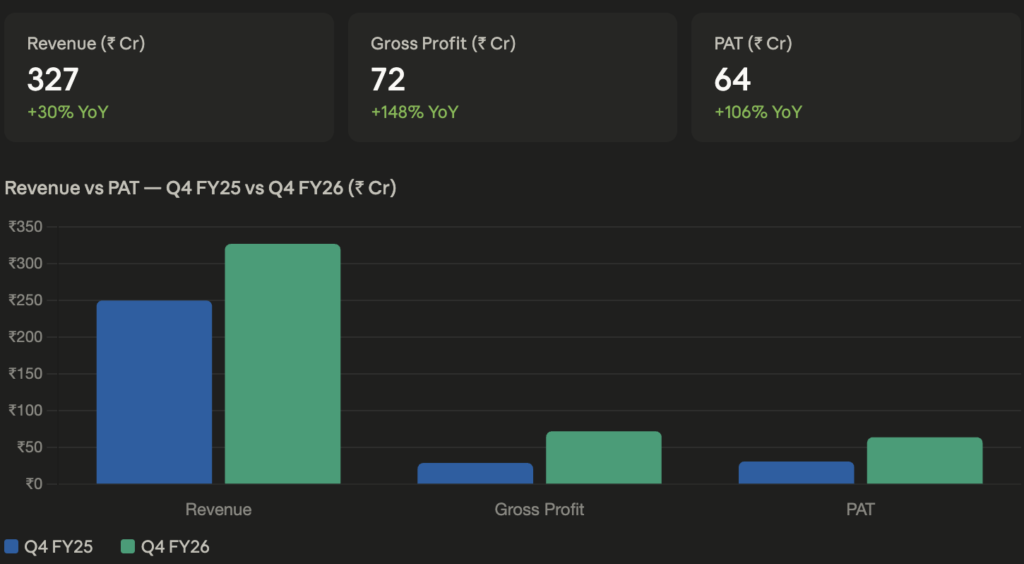Toggle the Q4 FY25 legend label
Viewport: 1024px width, 564px height.
[x=59, y=546]
